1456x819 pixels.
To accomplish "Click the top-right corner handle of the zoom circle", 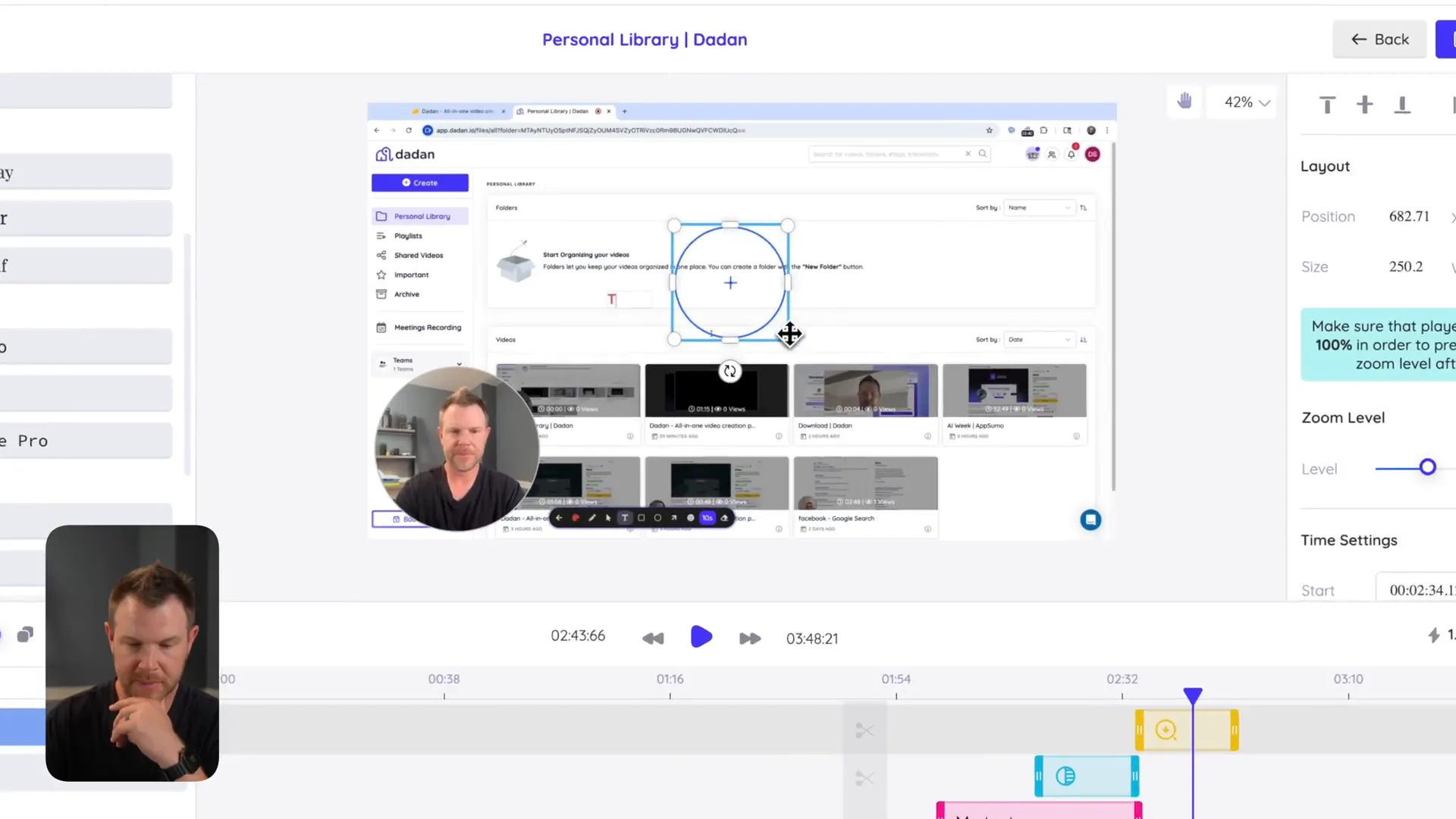I will (x=787, y=226).
